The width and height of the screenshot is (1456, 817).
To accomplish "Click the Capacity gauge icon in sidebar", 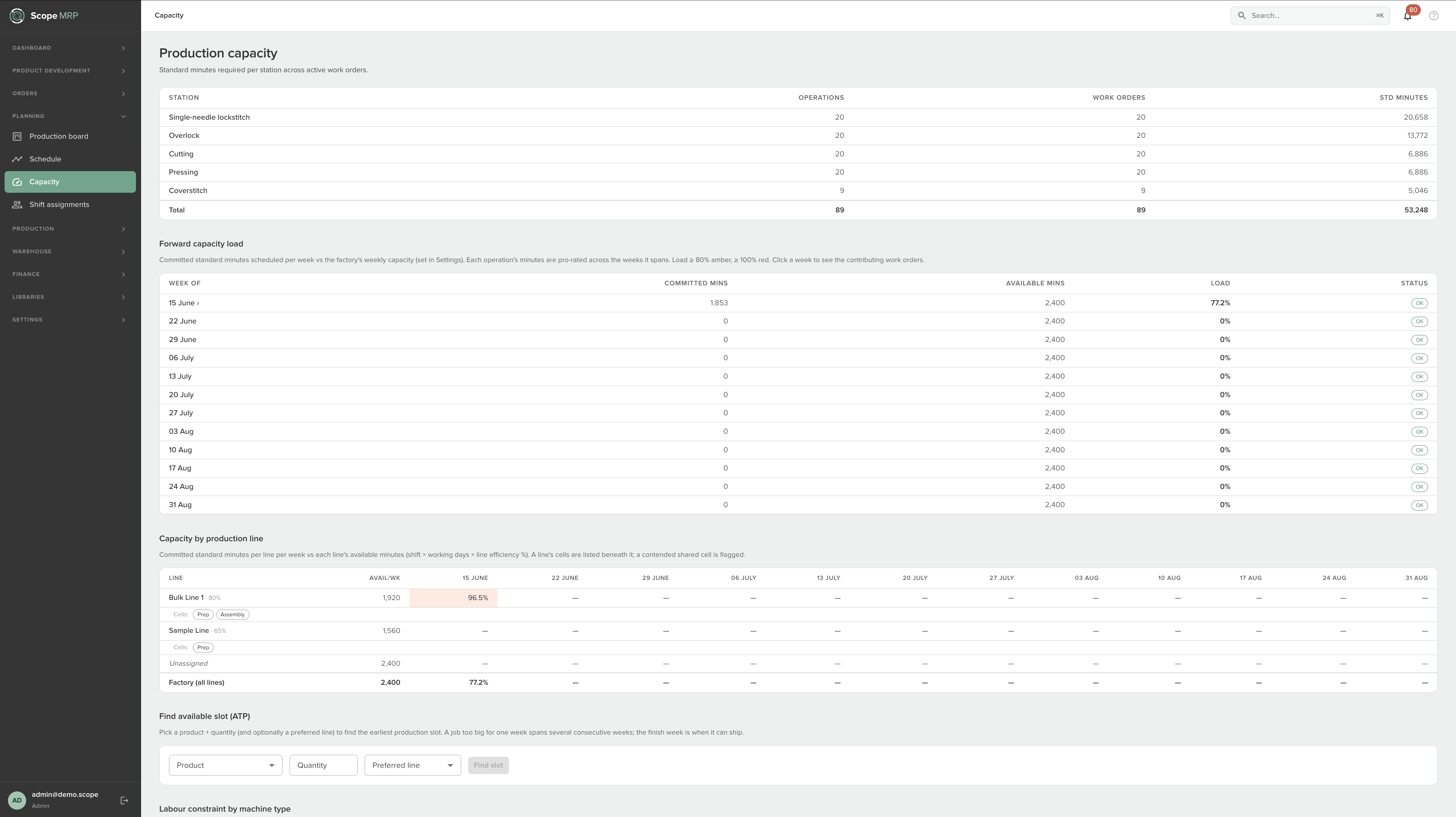I will 18,182.
